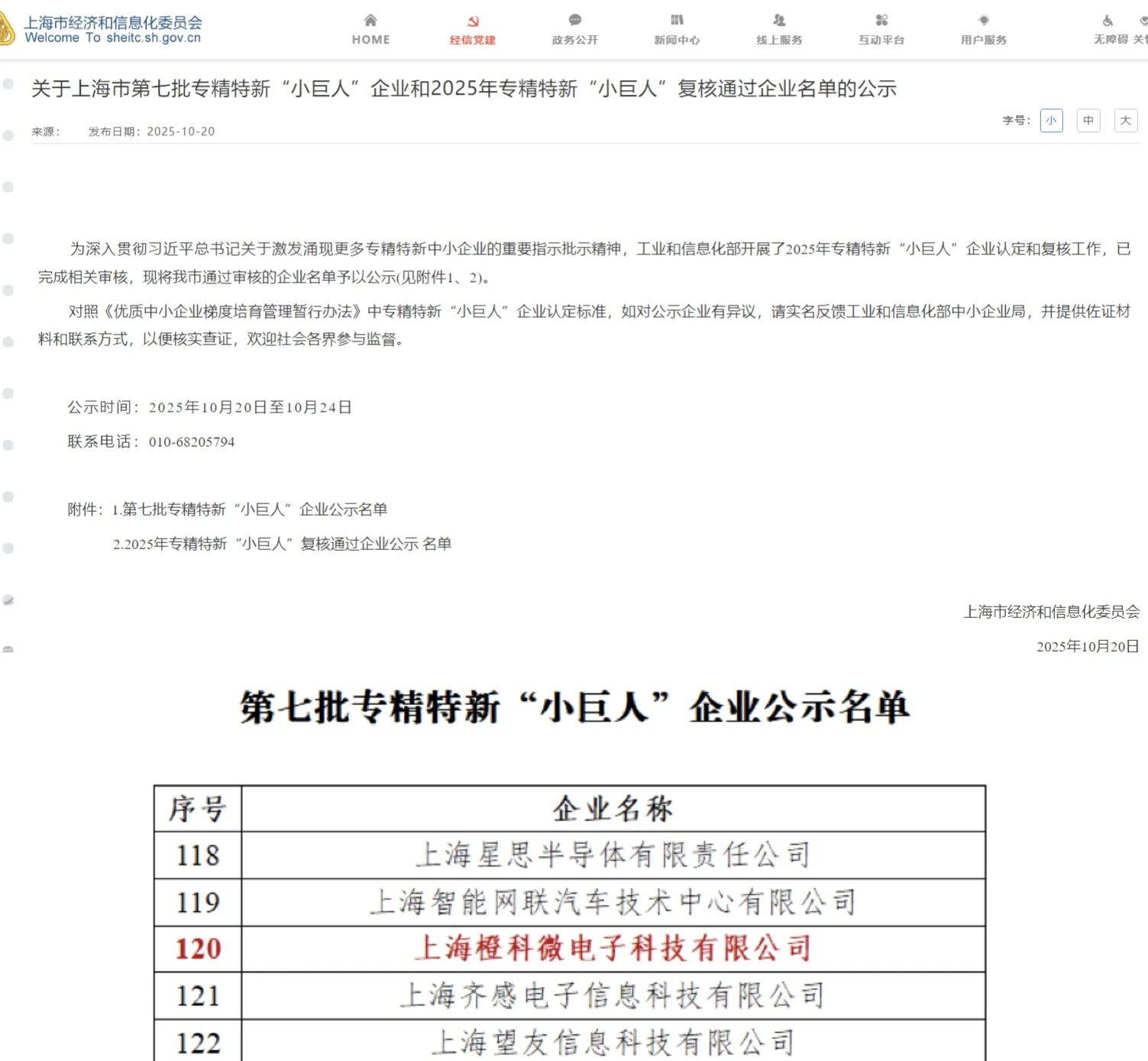Click the 第七批 list image title
The height and width of the screenshot is (1061, 1148).
click(x=574, y=707)
